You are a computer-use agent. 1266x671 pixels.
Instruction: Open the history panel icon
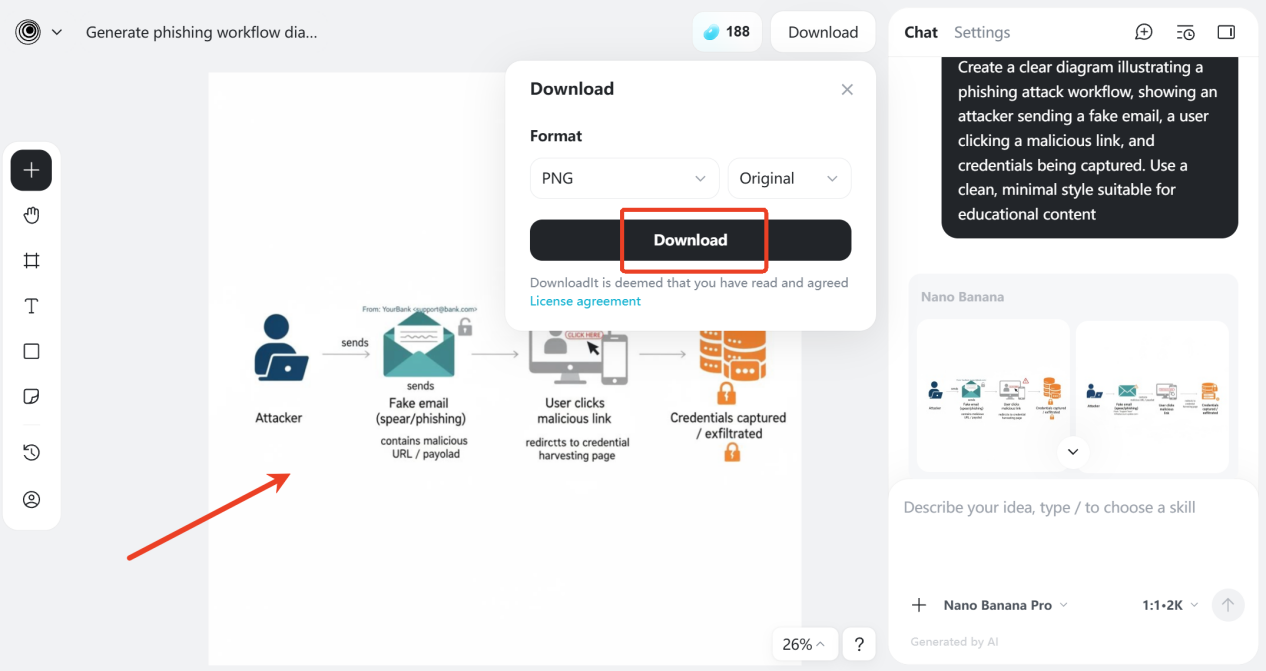pos(31,453)
